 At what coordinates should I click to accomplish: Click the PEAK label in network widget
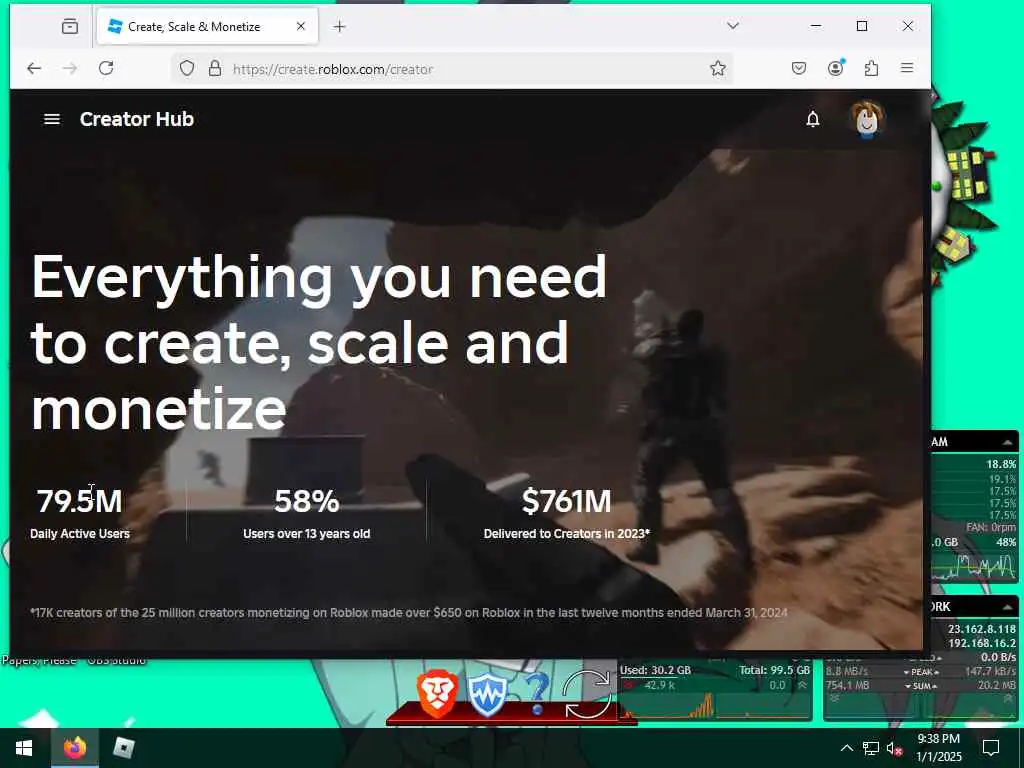[921, 672]
